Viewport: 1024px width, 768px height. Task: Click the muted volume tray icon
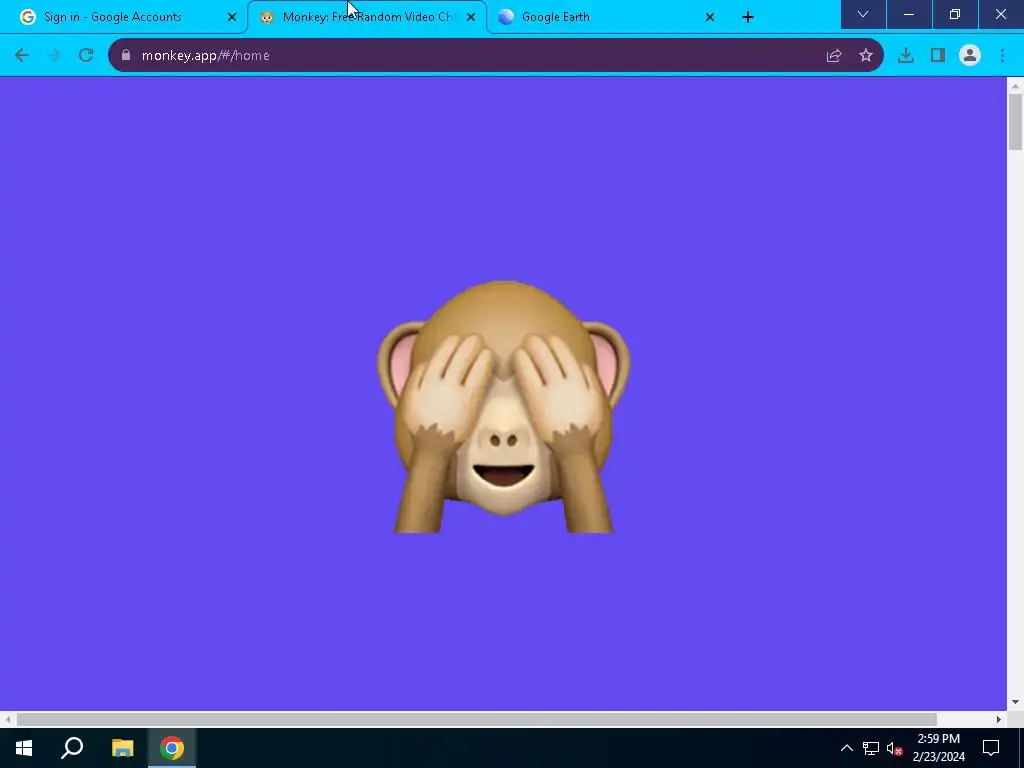point(894,748)
